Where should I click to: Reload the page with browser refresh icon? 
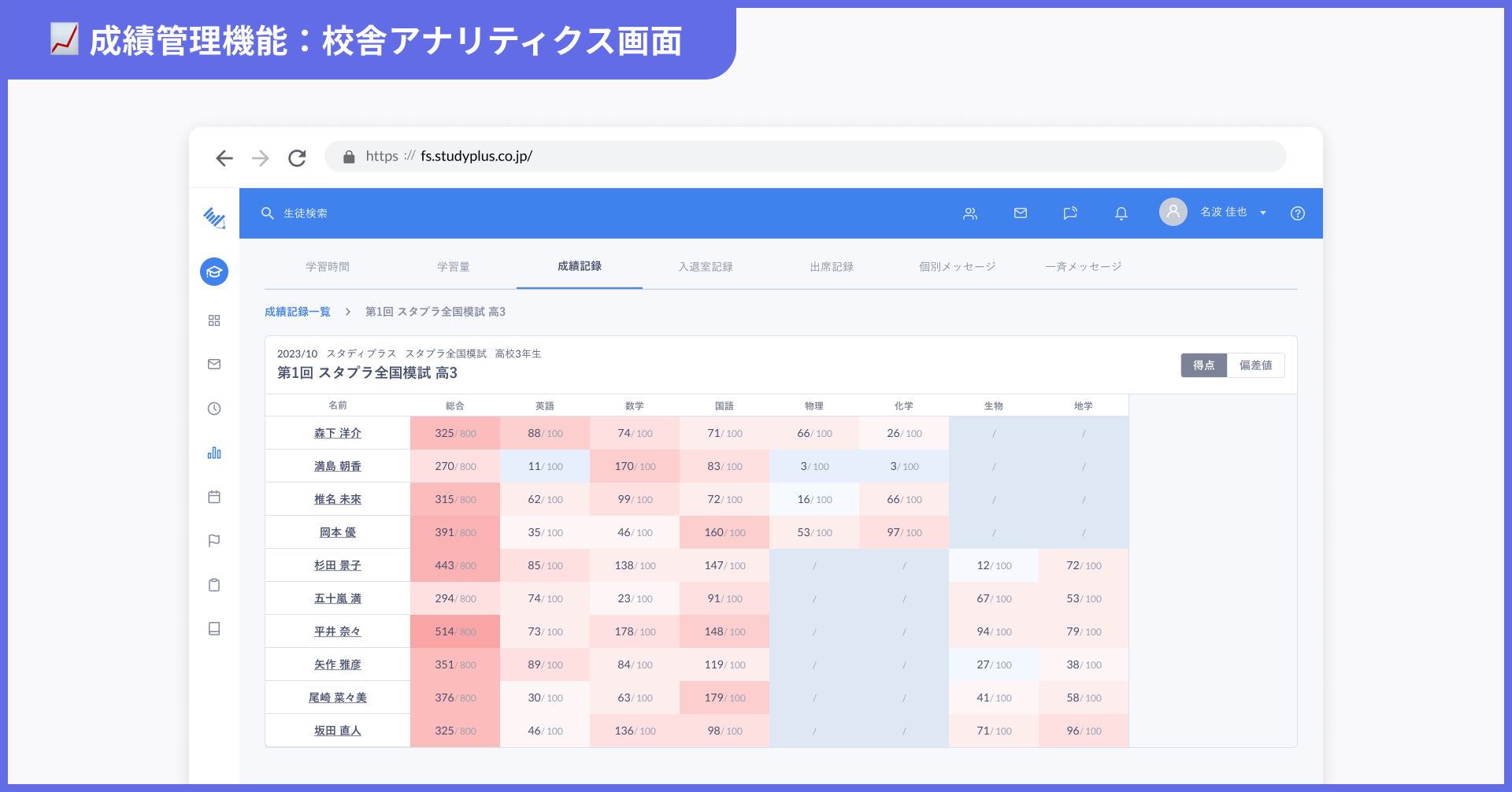point(297,158)
